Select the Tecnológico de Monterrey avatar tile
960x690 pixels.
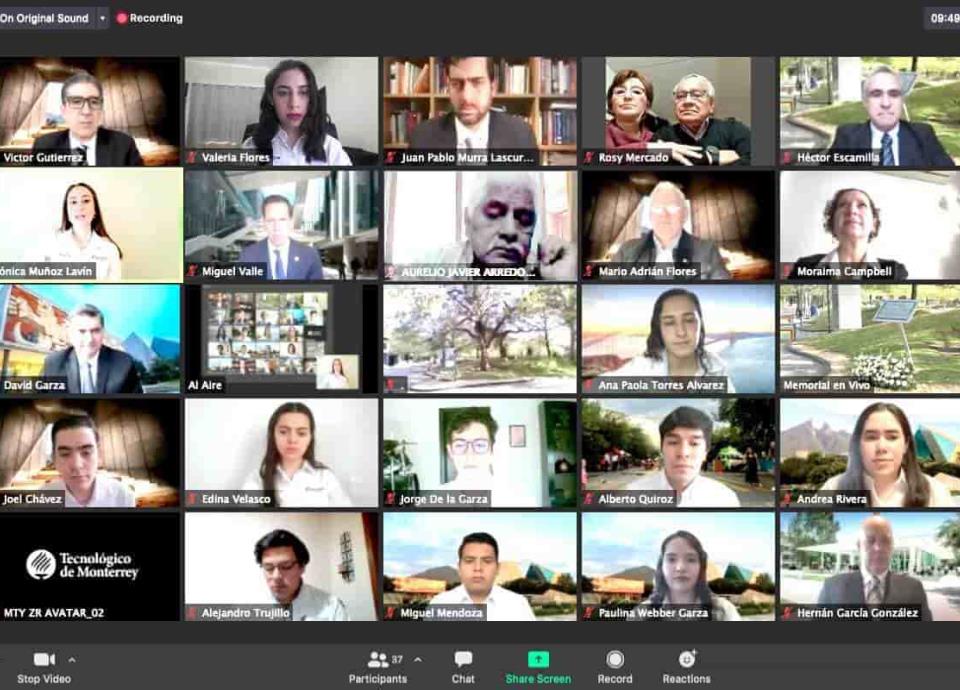90,566
